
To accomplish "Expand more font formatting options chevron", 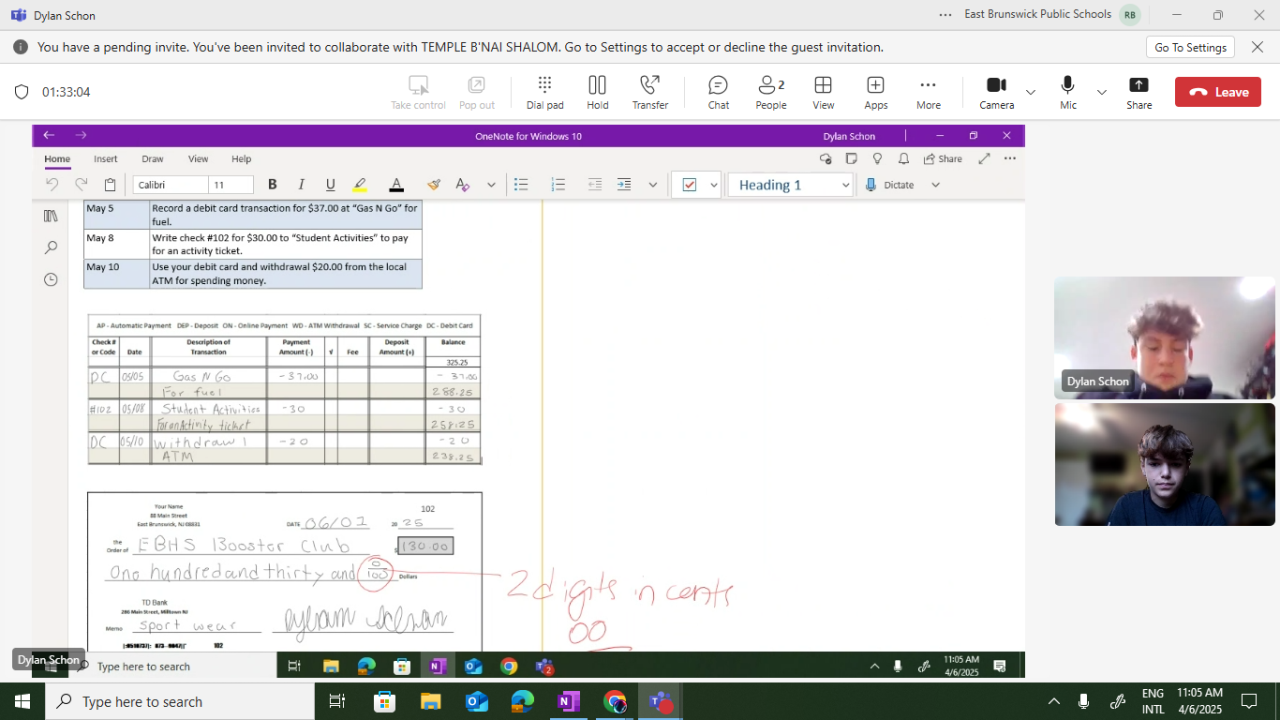I will click(x=491, y=185).
